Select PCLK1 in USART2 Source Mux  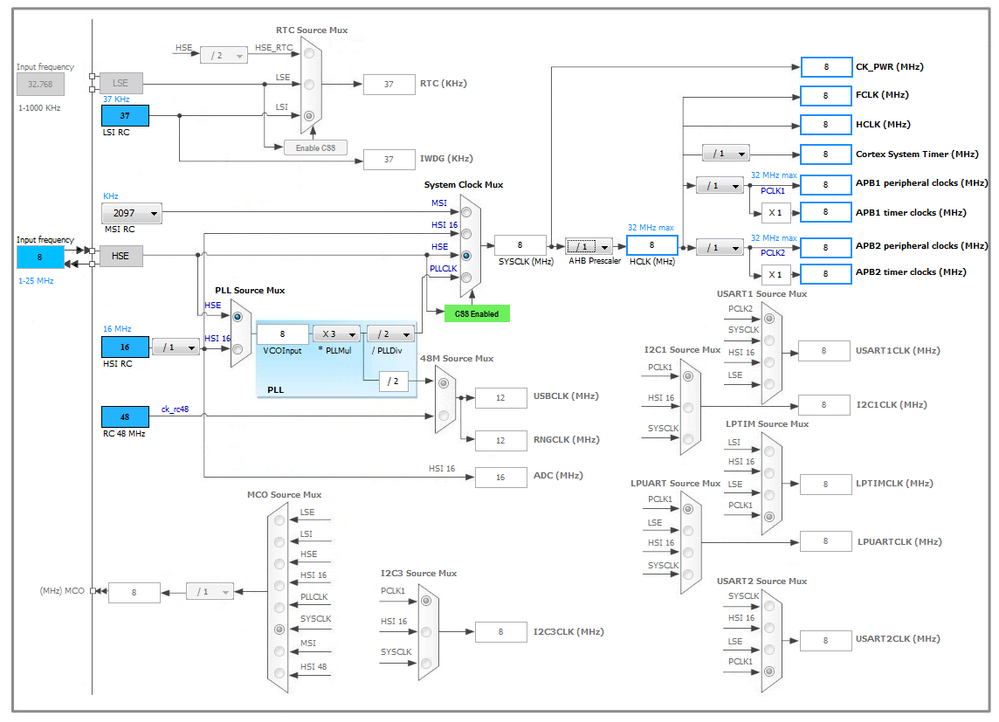(770, 671)
